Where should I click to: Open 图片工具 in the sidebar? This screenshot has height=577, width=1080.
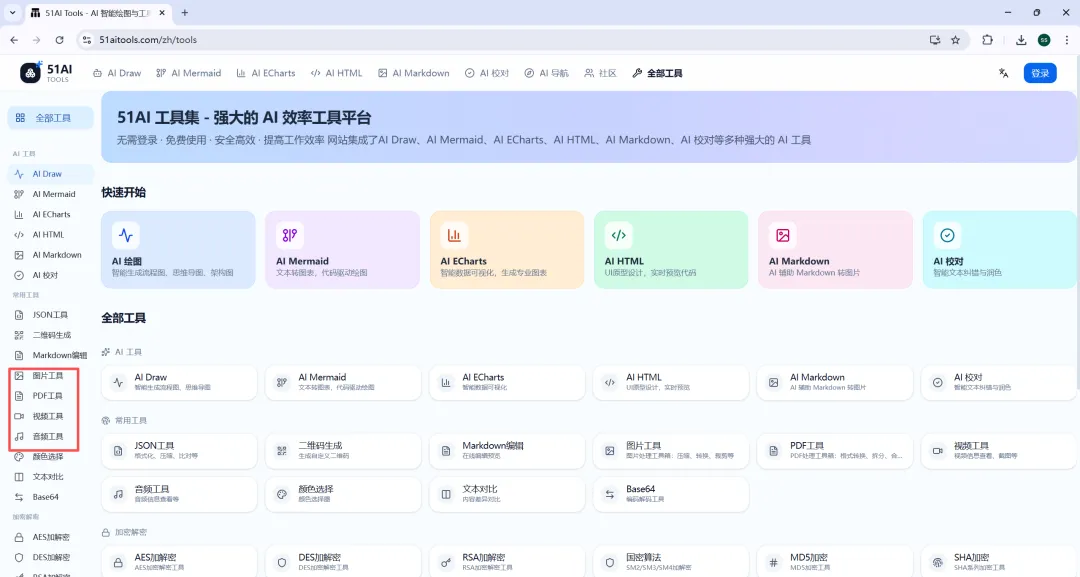[50, 376]
